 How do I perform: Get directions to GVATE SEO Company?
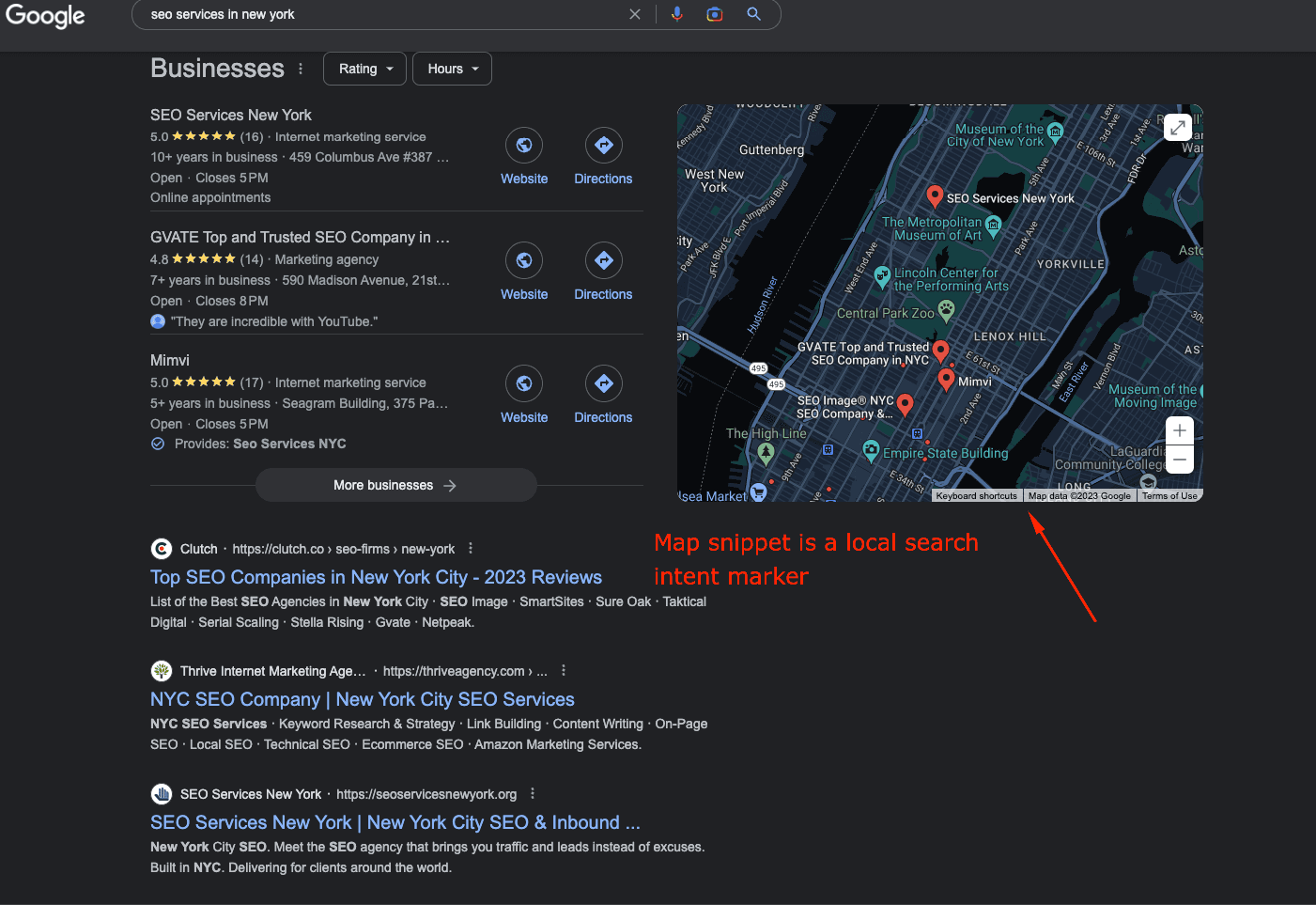[x=603, y=273]
